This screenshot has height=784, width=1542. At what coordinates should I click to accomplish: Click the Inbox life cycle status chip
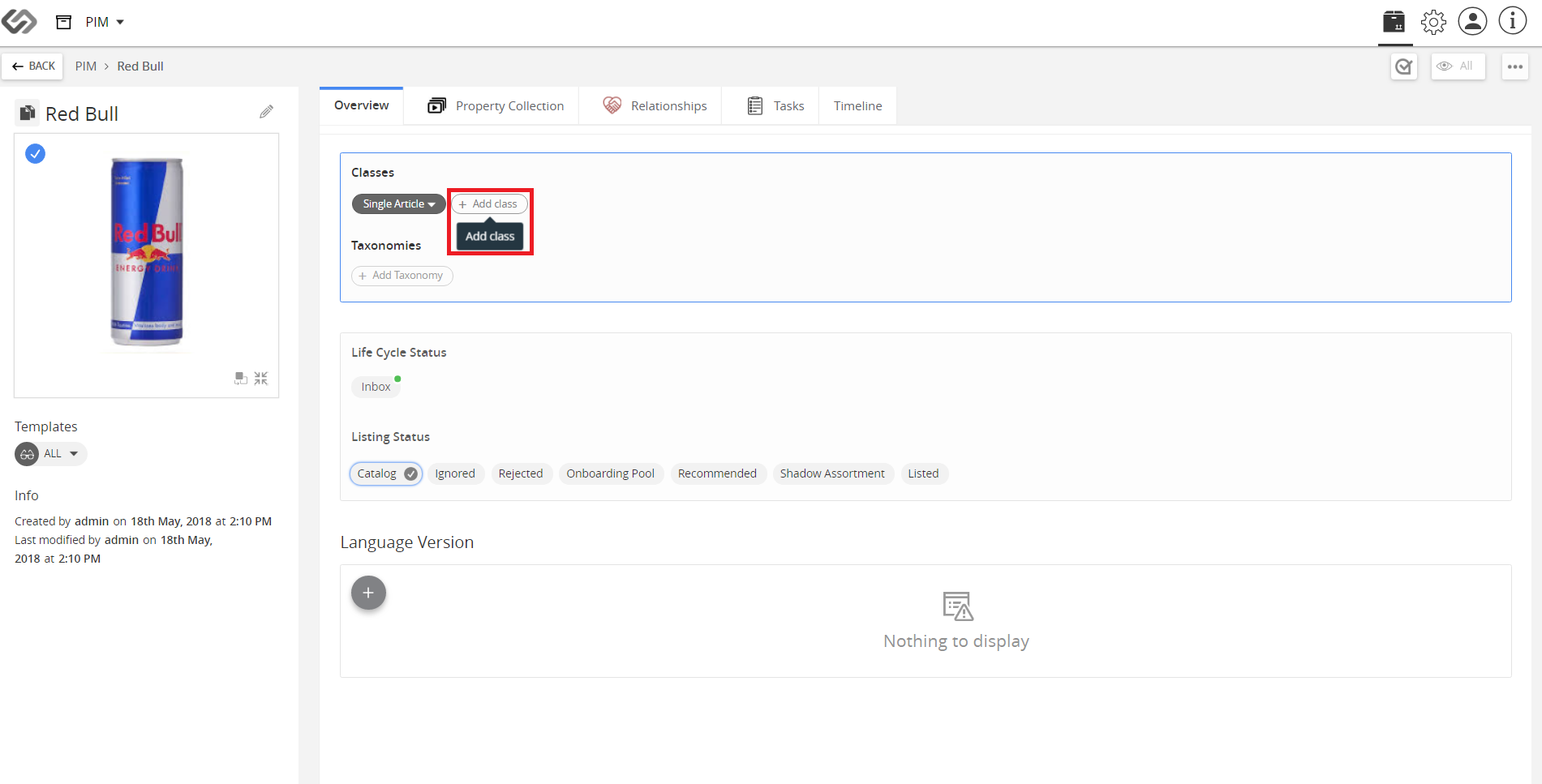pos(376,387)
